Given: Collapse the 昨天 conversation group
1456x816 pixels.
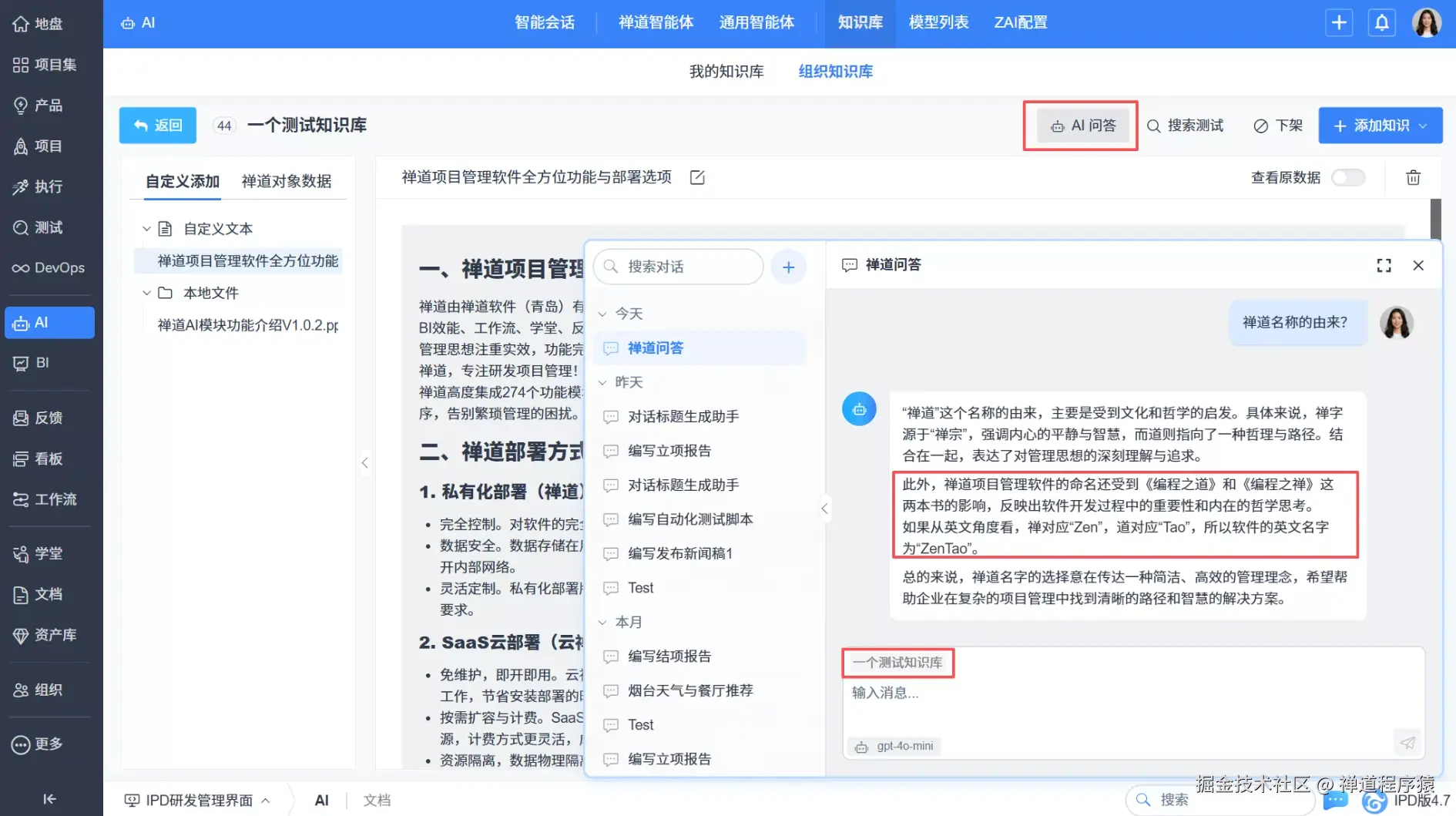Looking at the screenshot, I should (x=602, y=383).
